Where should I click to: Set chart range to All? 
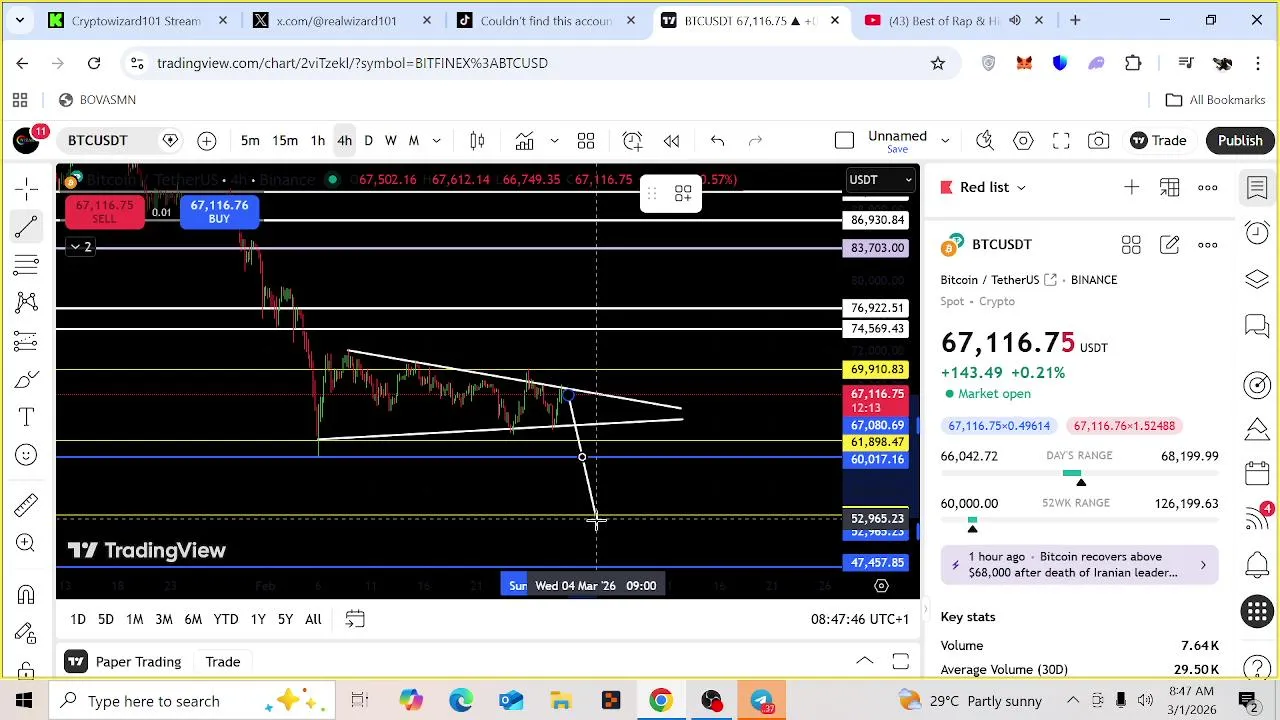point(313,620)
